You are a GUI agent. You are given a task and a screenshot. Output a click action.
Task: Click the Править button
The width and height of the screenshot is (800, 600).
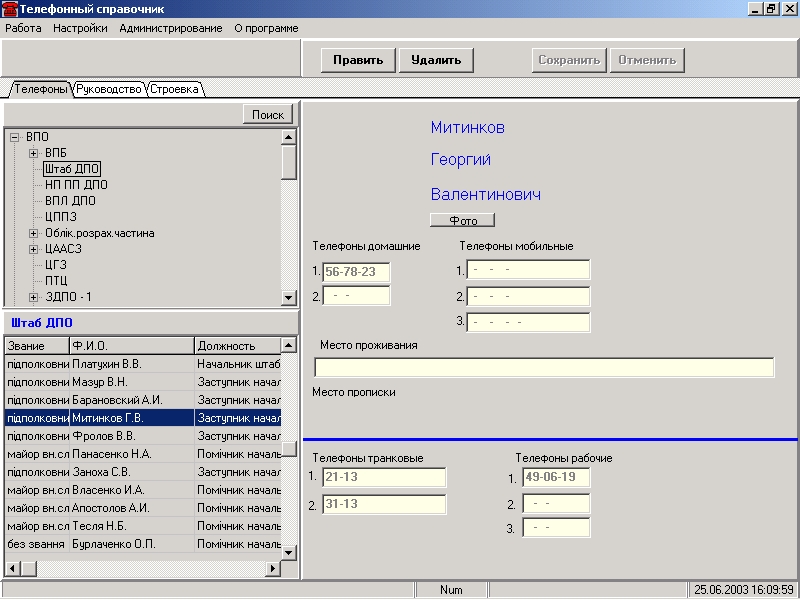pyautogui.click(x=358, y=60)
